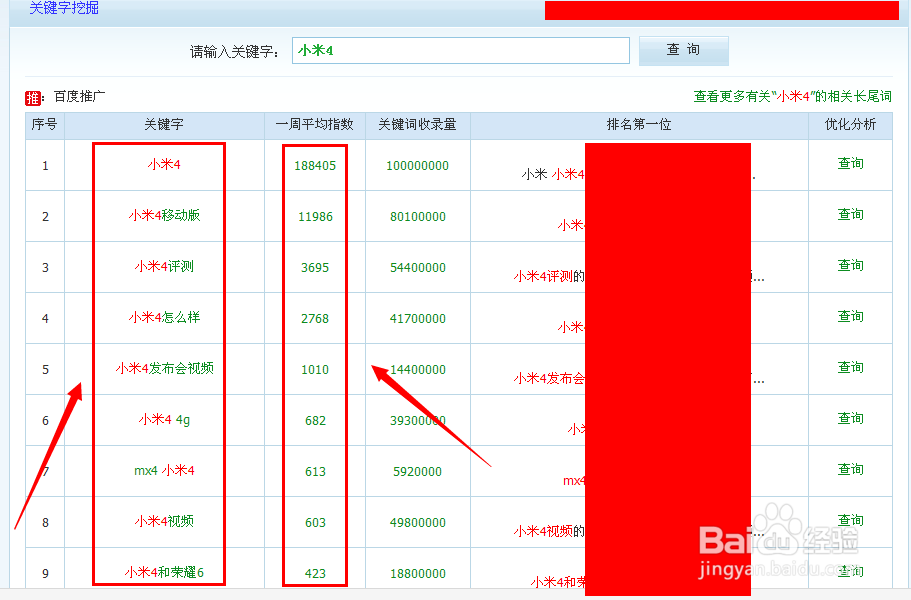This screenshot has height=600, width=911.
Task: Click the keyword input field containing 小米4
Action: [460, 51]
